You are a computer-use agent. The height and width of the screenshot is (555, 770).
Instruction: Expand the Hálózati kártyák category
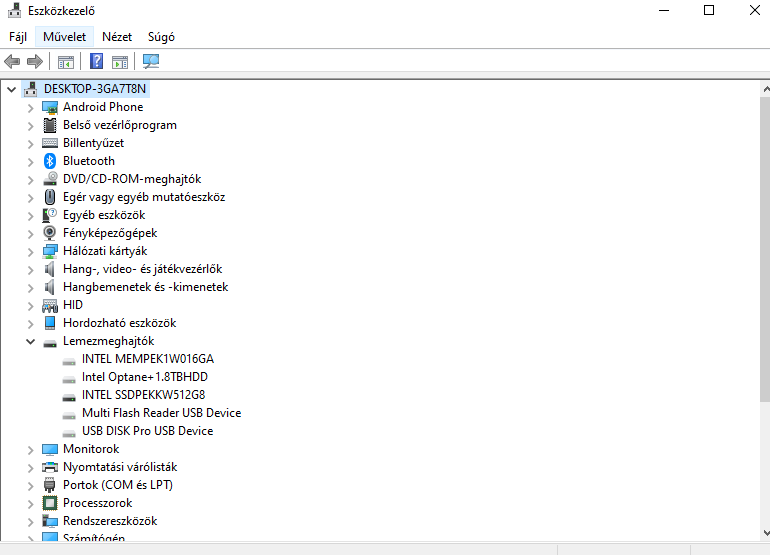(30, 251)
